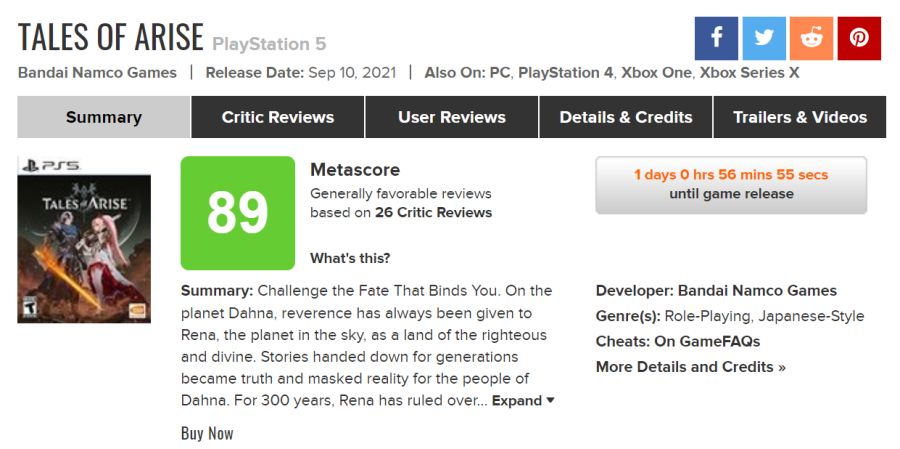Switch to the Summary tab
Image resolution: width=900 pixels, height=449 pixels.
pos(104,117)
